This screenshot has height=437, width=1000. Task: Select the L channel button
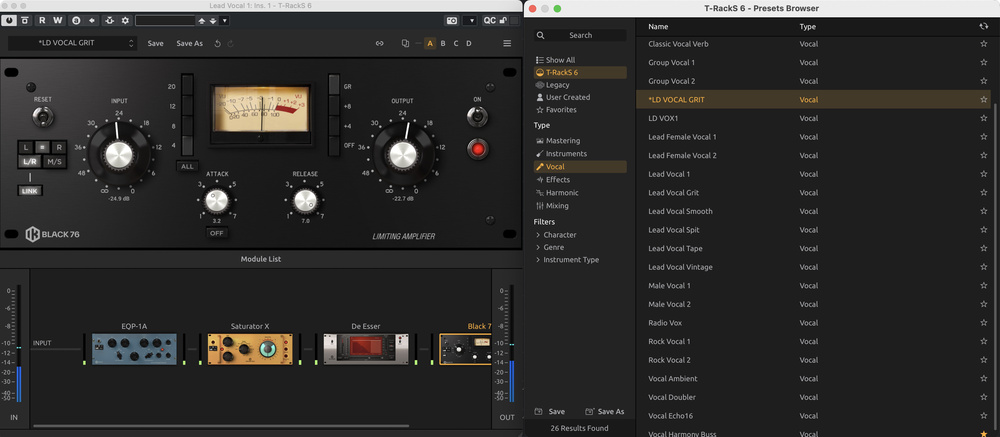point(26,147)
